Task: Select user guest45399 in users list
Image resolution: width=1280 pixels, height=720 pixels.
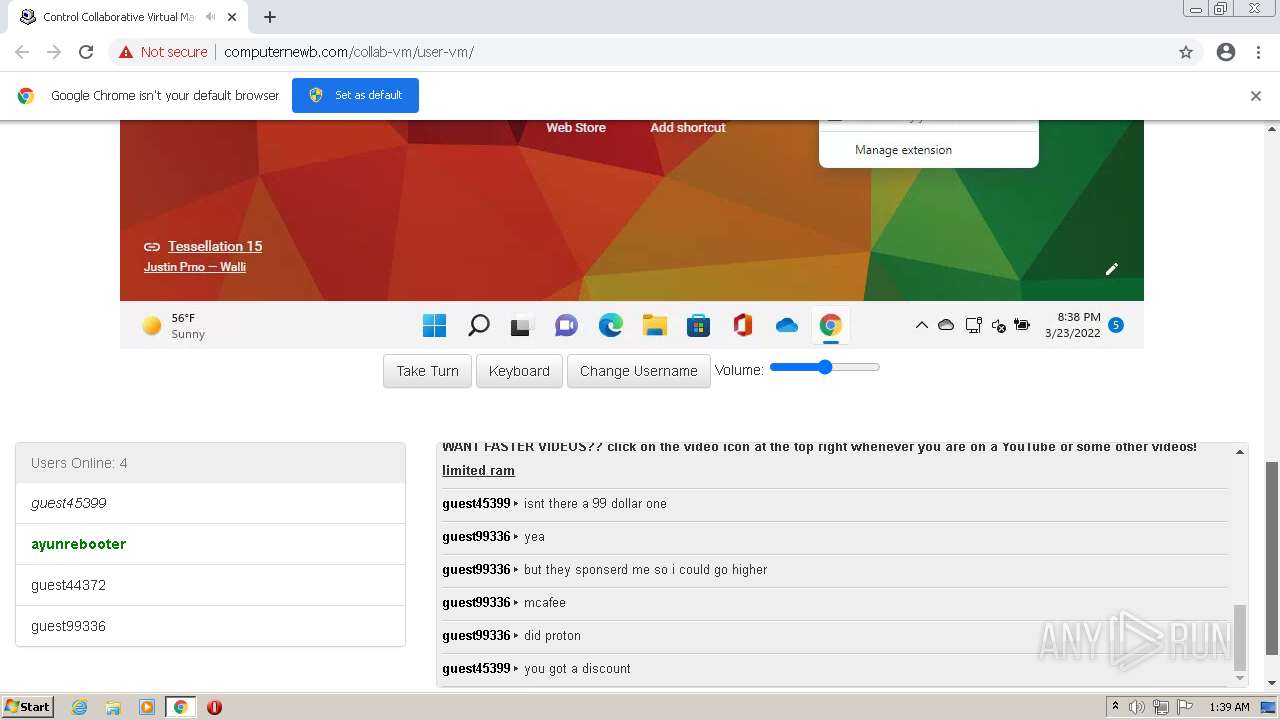Action: point(210,503)
